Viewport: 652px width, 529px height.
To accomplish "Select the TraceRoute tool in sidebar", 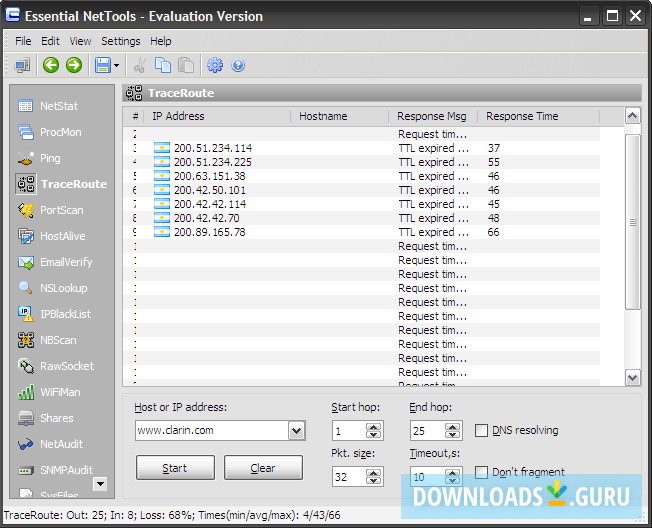I will pos(62,184).
